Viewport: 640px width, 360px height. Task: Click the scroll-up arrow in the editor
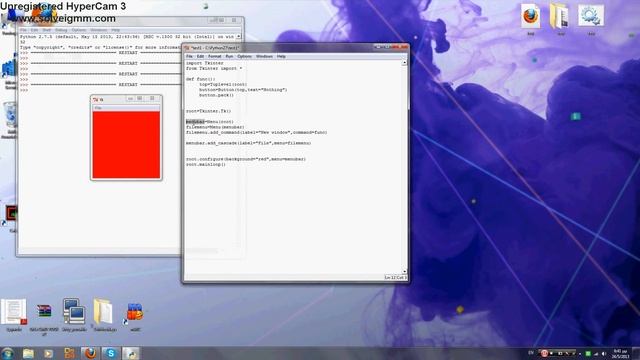[x=404, y=63]
